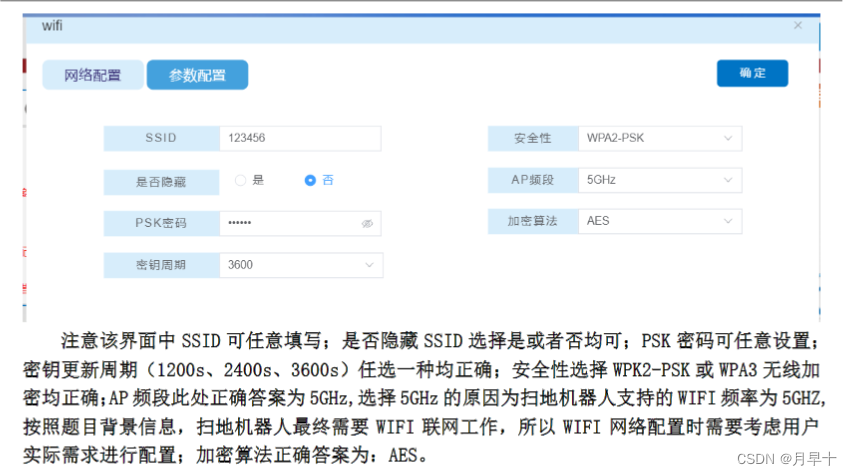
Task: Focus the SSID input field
Action: pos(300,138)
